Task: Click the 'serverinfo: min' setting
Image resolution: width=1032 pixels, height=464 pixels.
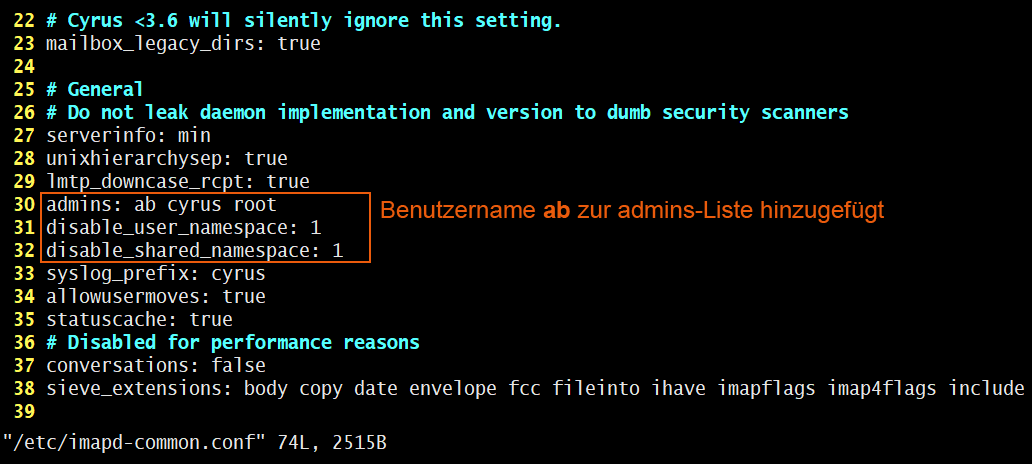Action: pos(128,135)
